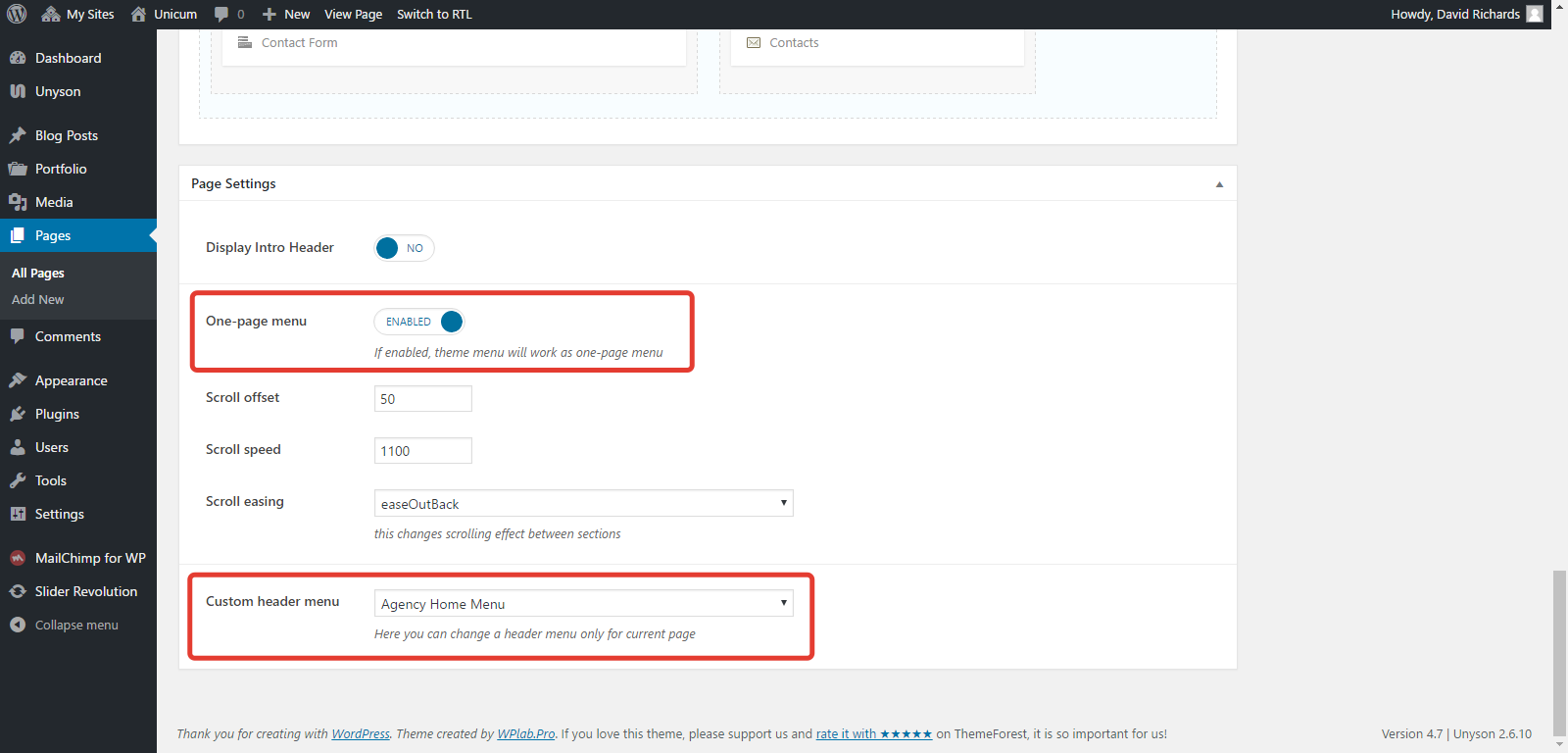Click the Page Settings panel title
This screenshot has height=753, width=1568.
[x=233, y=183]
